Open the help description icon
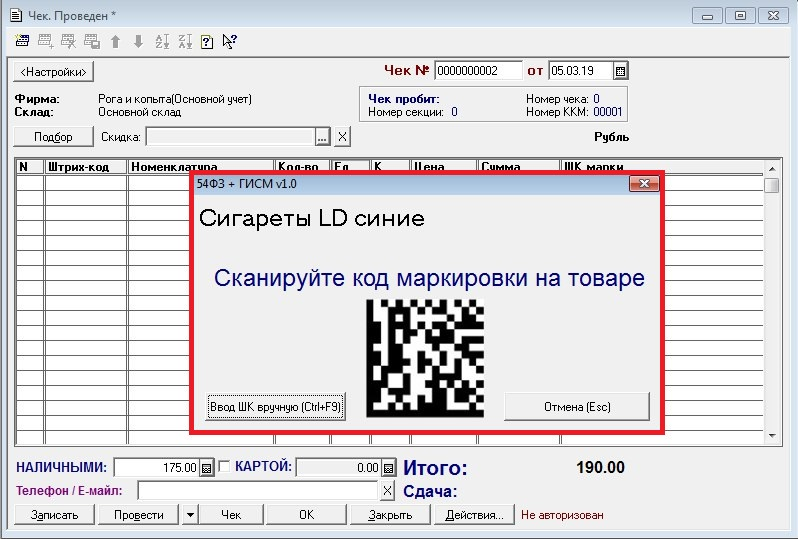Viewport: 798px width, 539px height. 207,41
